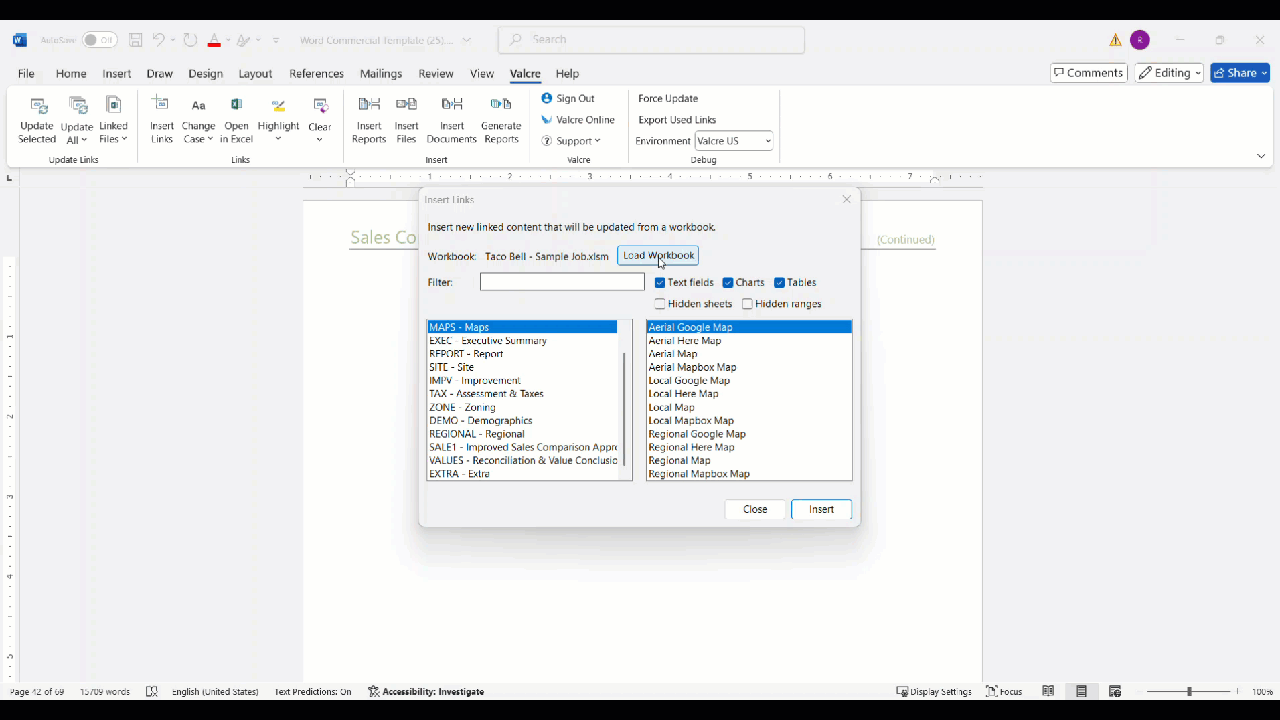
Task: Click the Close button in dialog
Action: click(x=755, y=510)
